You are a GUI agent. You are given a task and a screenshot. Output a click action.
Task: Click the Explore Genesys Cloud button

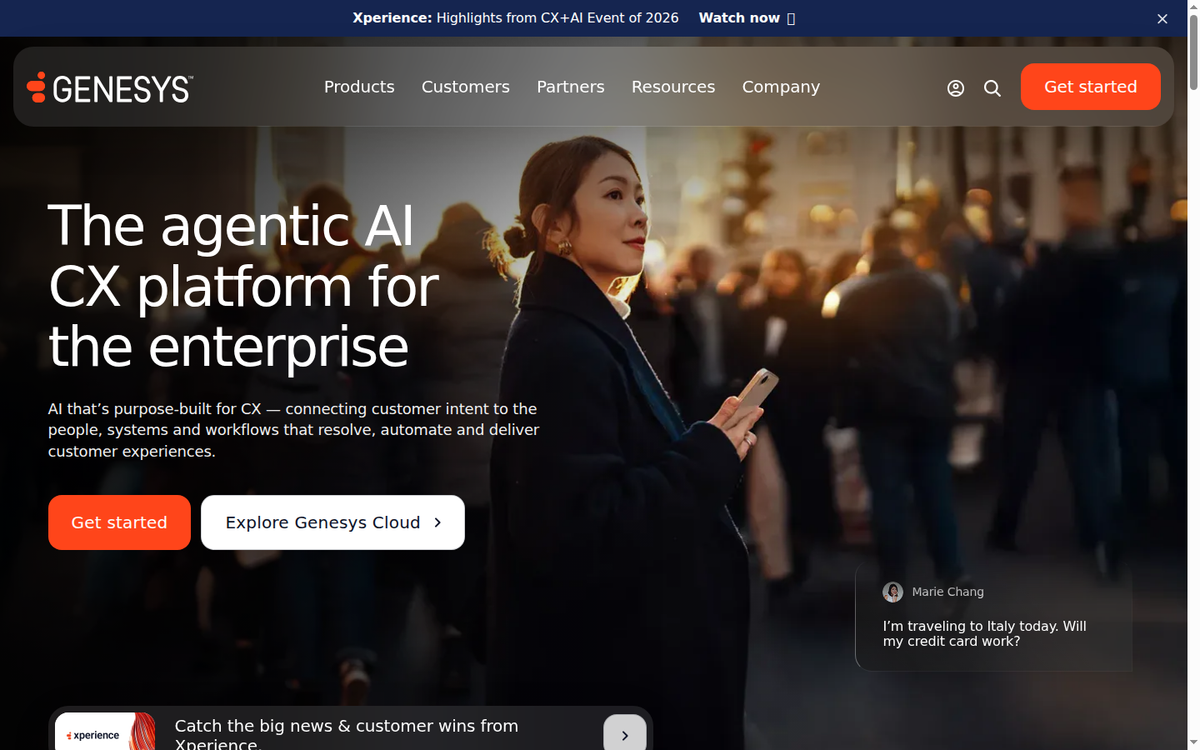pos(333,522)
